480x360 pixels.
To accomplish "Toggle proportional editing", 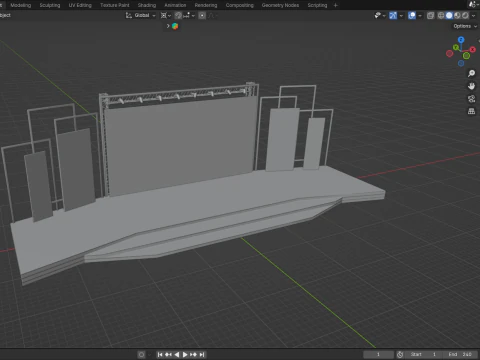I will click(x=202, y=15).
